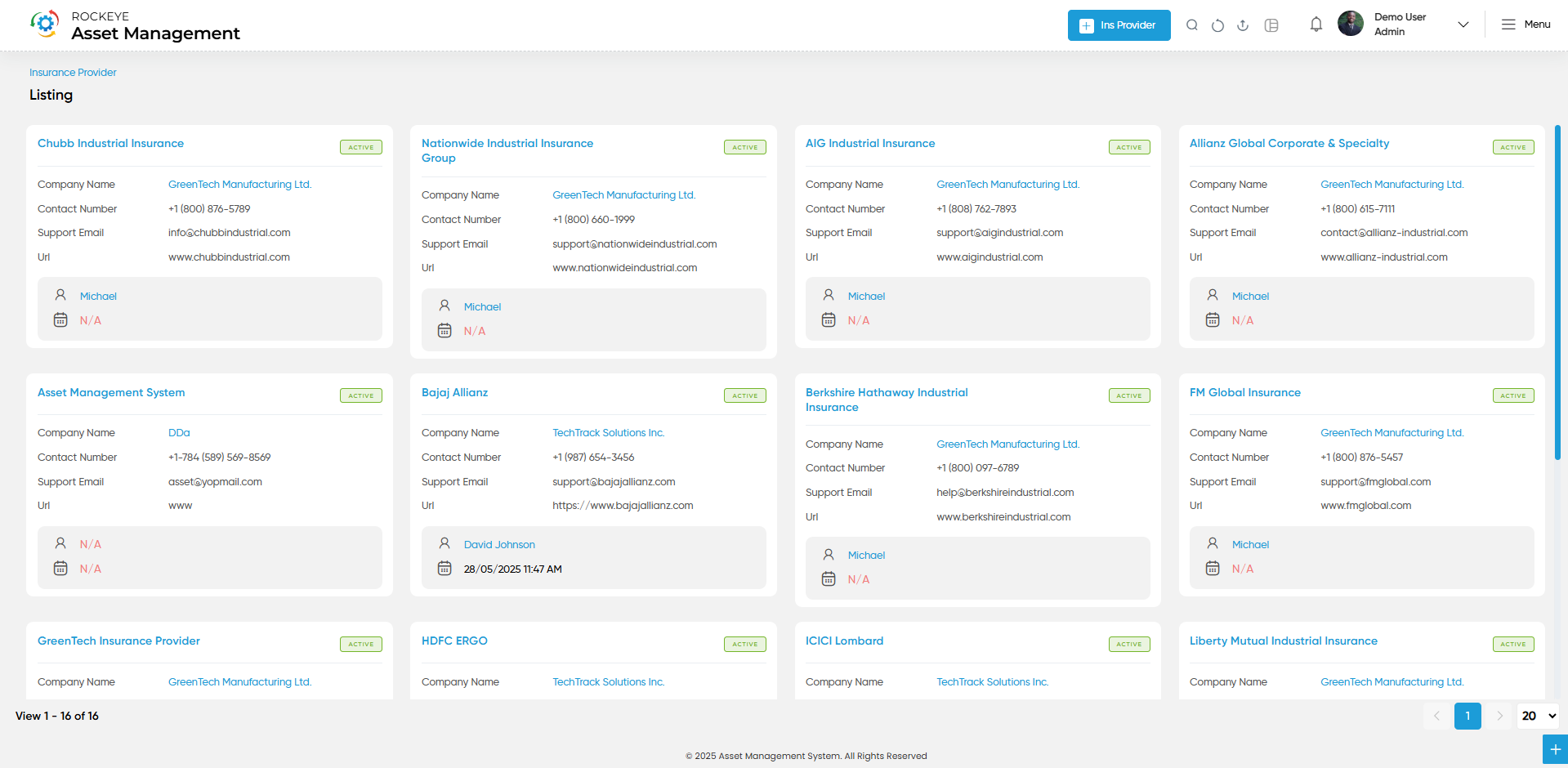Viewport: 1568px width, 768px height.
Task: Open AIG Industrial Insurance card title
Action: coord(870,143)
